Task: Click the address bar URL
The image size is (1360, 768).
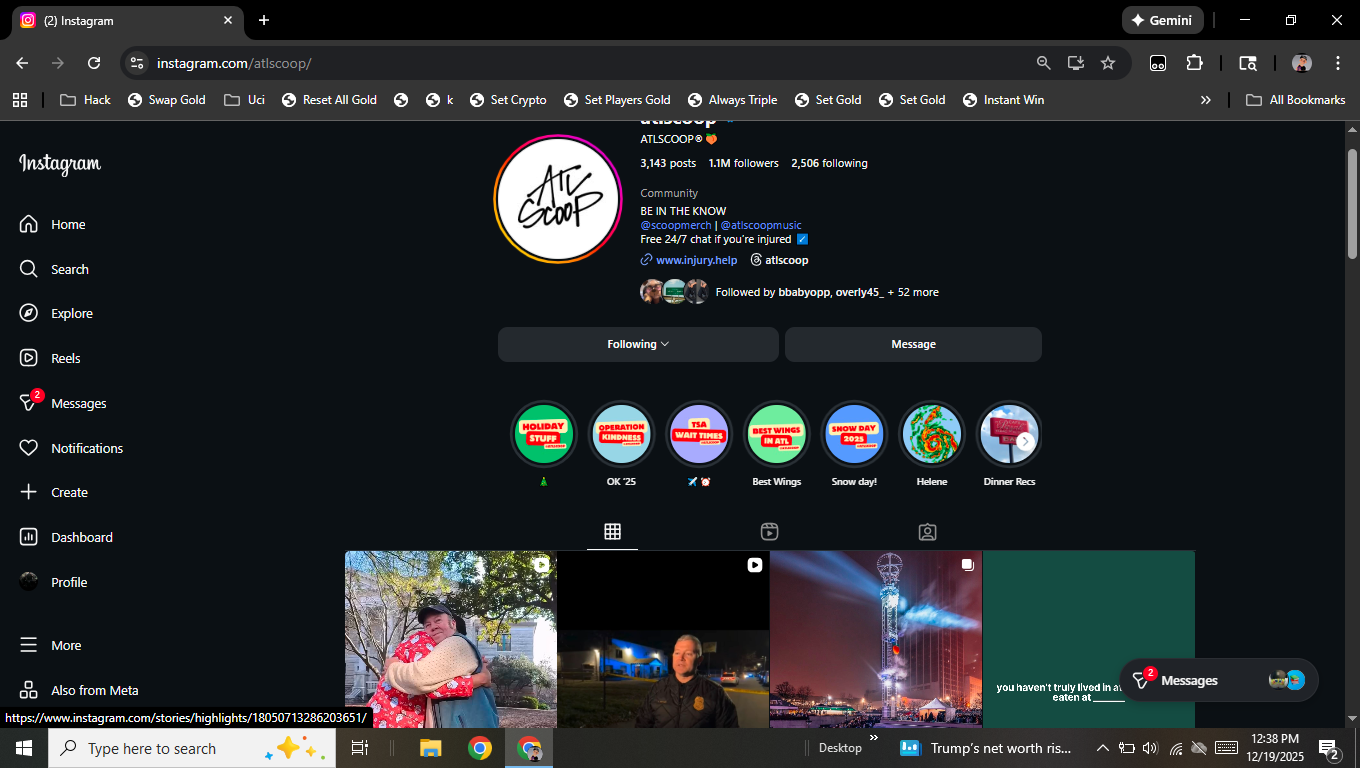Action: [234, 63]
